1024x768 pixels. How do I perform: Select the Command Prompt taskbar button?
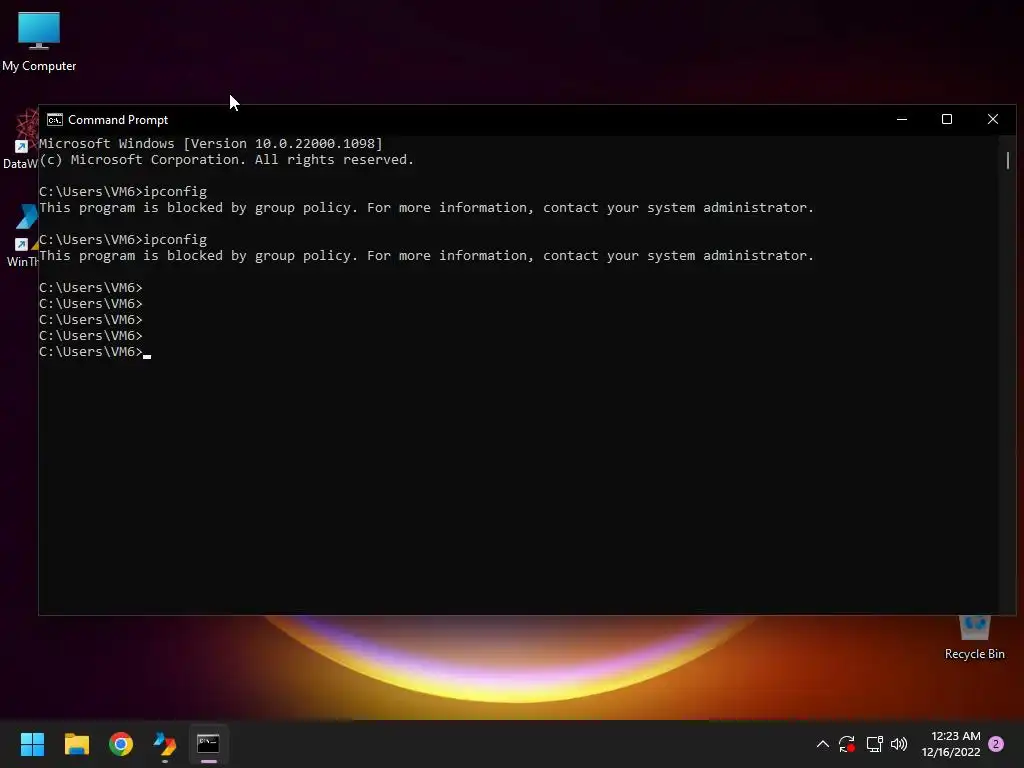[208, 744]
